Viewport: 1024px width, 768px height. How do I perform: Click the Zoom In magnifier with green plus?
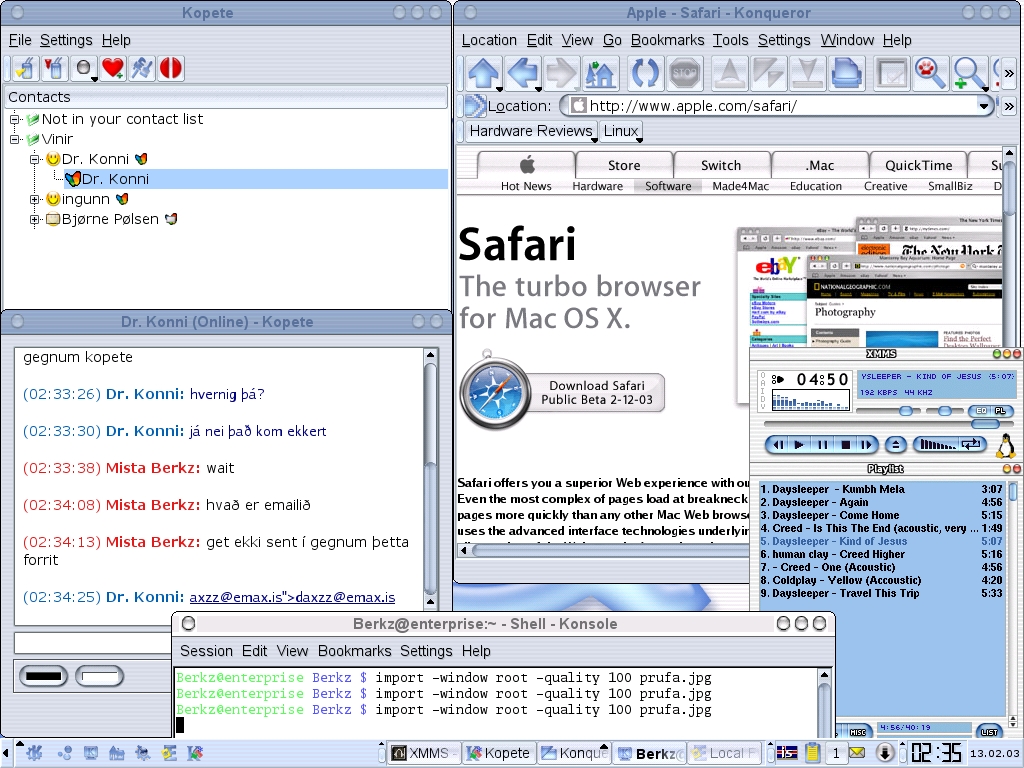coord(968,72)
